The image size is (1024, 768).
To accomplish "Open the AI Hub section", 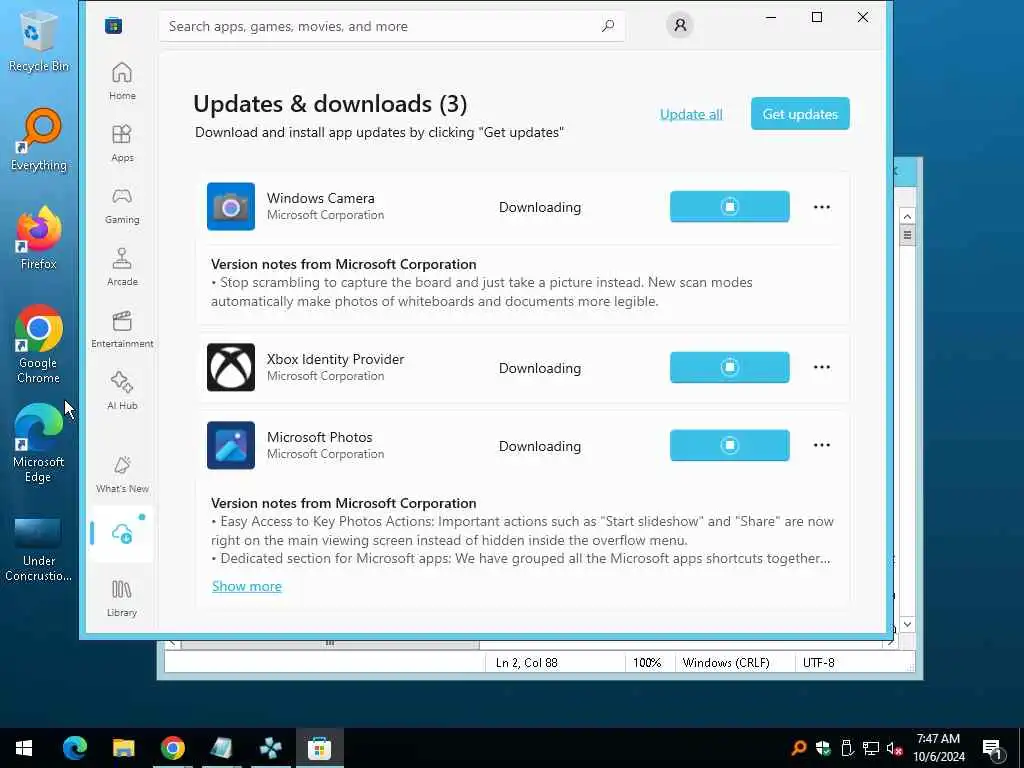I will [122, 391].
